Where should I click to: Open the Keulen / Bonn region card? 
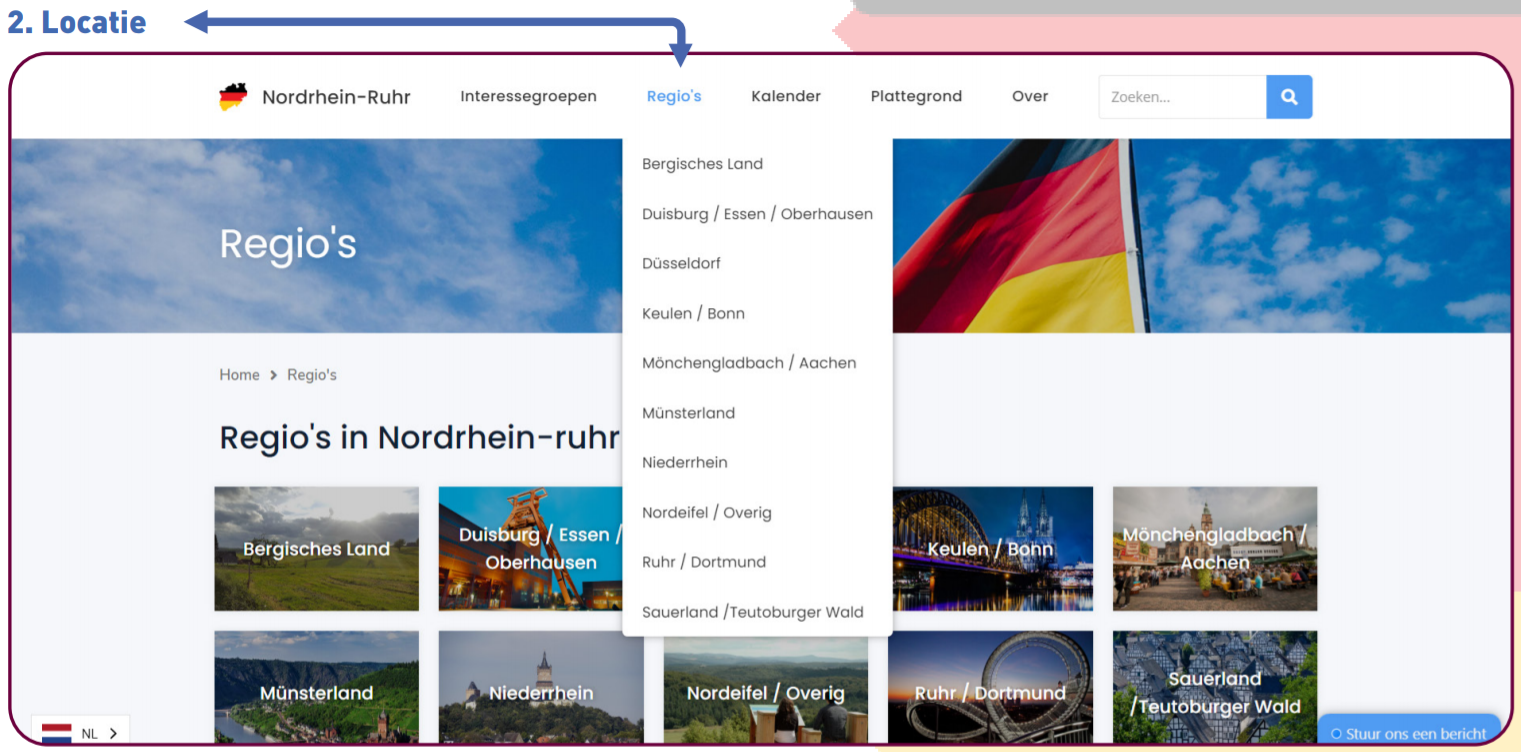pos(991,549)
